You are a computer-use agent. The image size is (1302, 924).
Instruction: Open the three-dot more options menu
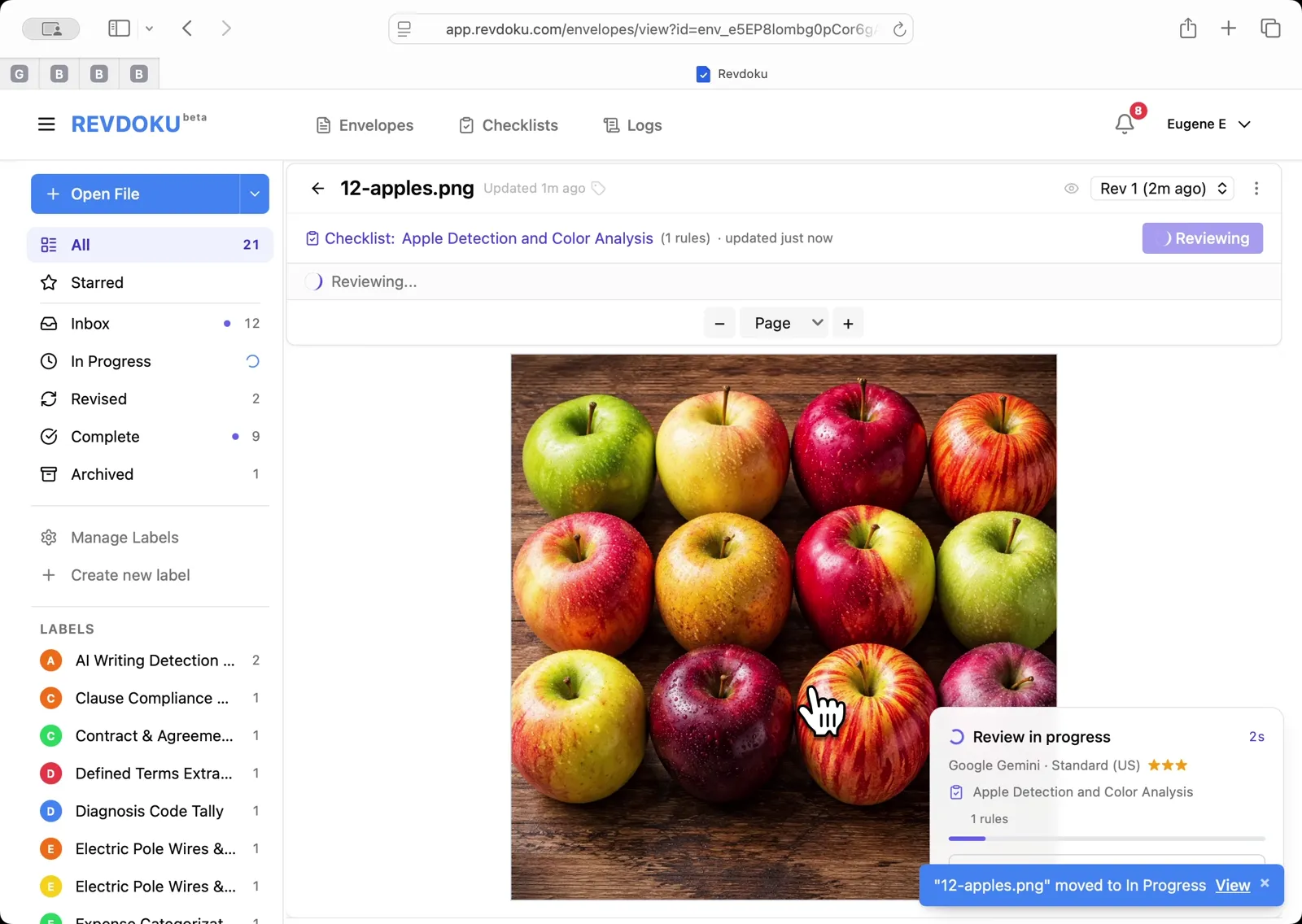coord(1256,189)
